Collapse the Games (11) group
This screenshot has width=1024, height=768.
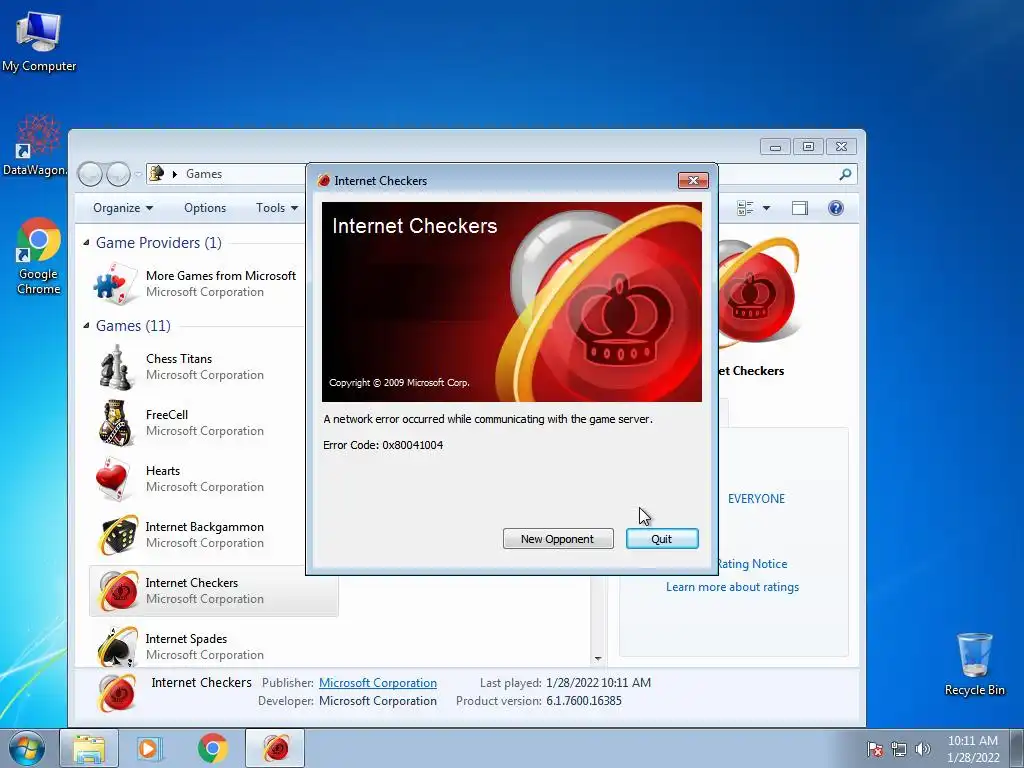pyautogui.click(x=86, y=325)
